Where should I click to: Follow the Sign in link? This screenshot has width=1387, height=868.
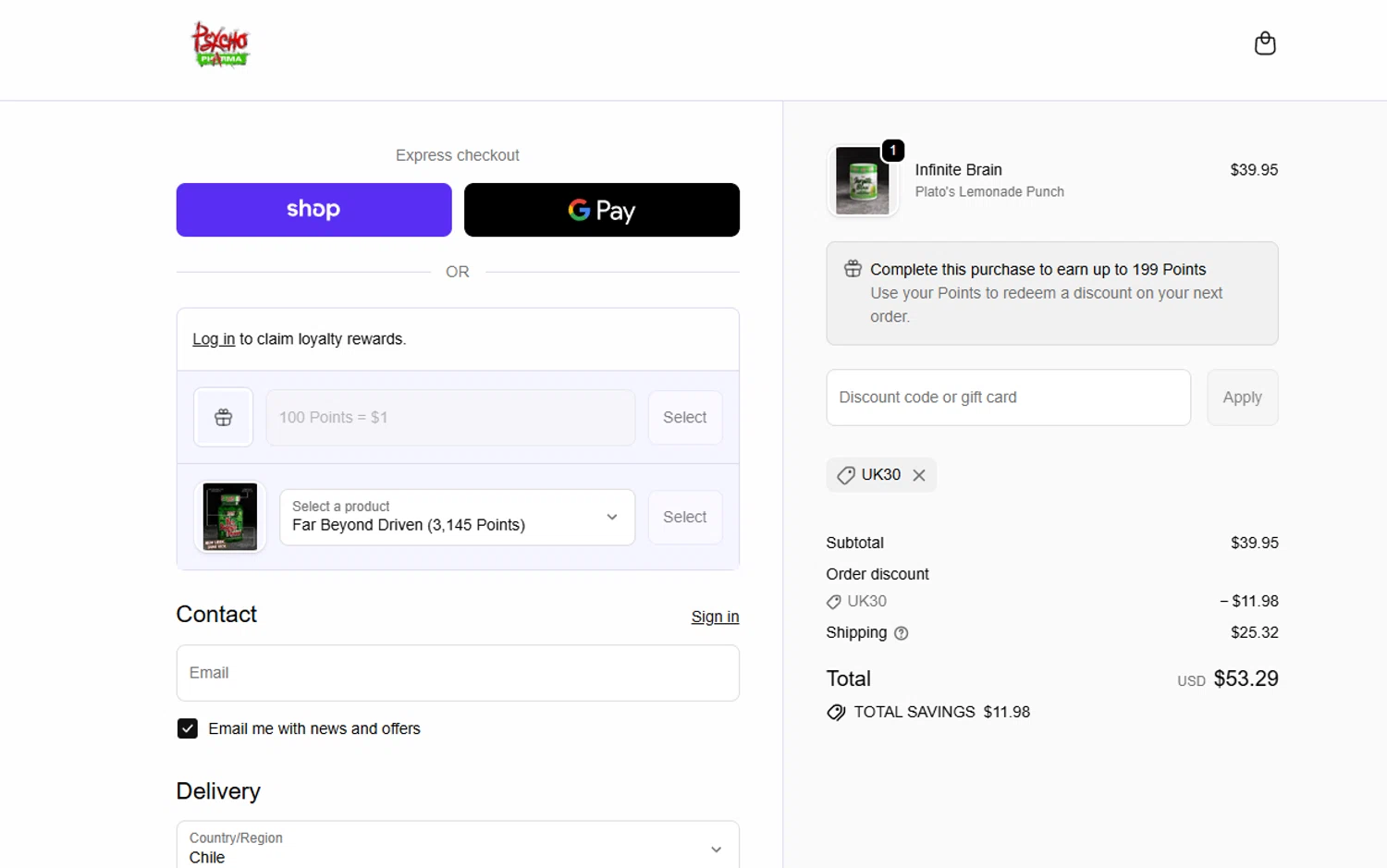(715, 617)
